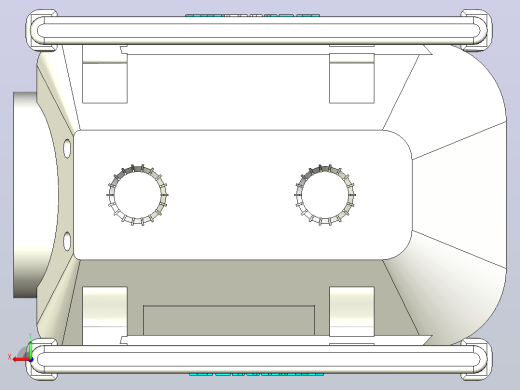Select the top horizontal rail bar
The height and width of the screenshot is (390, 520).
click(259, 30)
